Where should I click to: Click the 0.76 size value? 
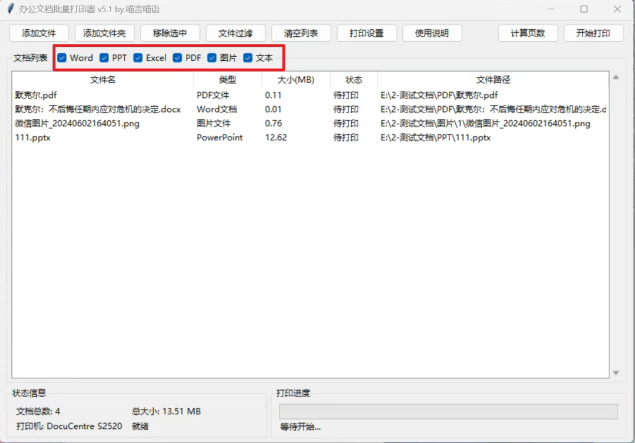click(273, 124)
